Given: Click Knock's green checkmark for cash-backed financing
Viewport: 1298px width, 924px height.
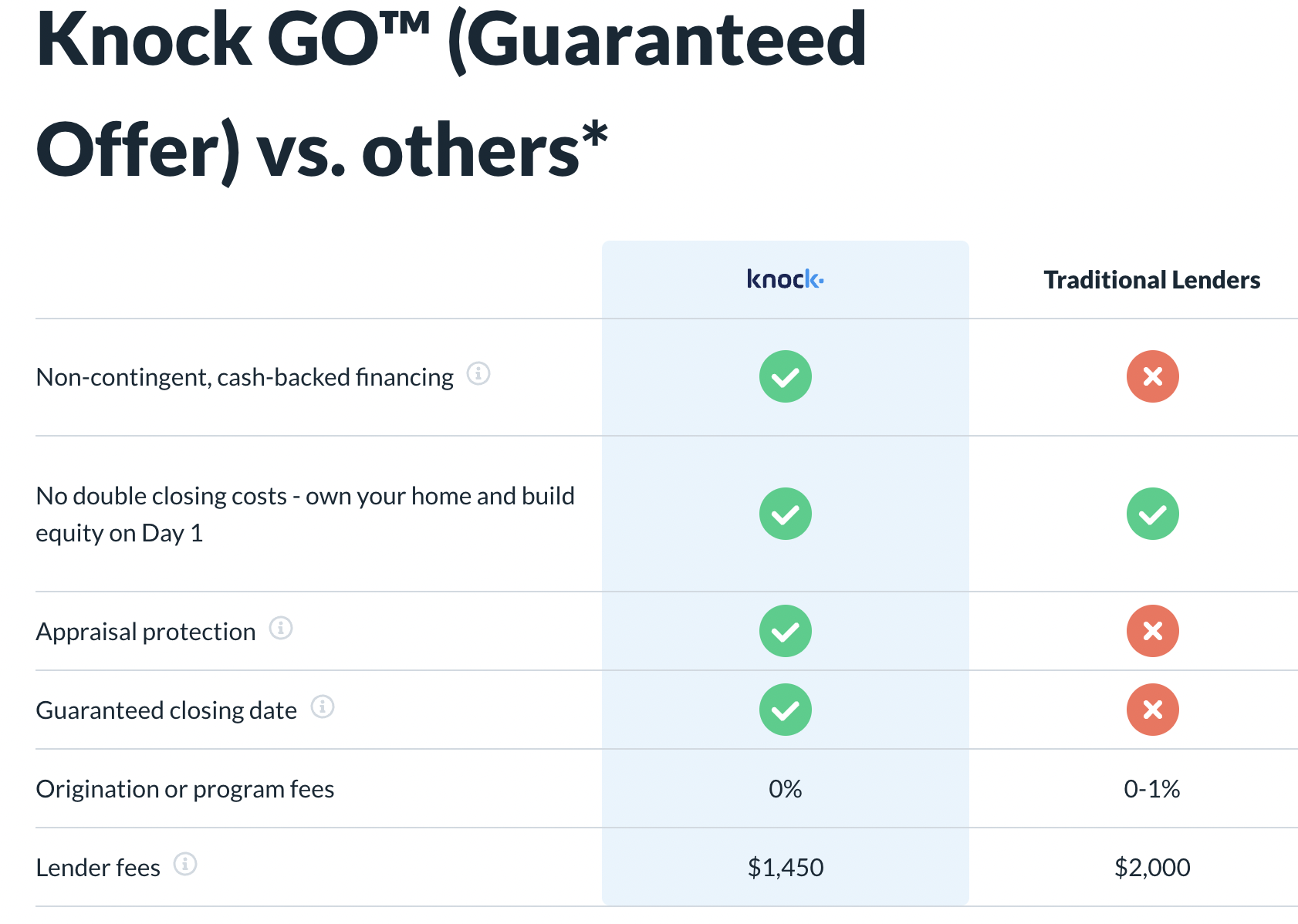Looking at the screenshot, I should click(785, 376).
